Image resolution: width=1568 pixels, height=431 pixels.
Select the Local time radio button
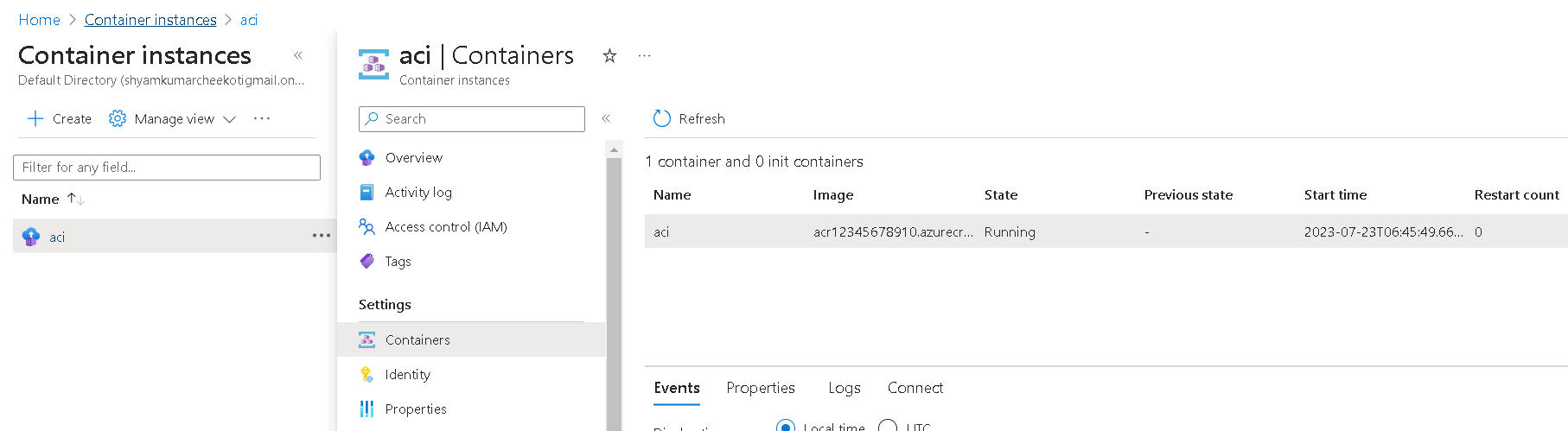[786, 427]
